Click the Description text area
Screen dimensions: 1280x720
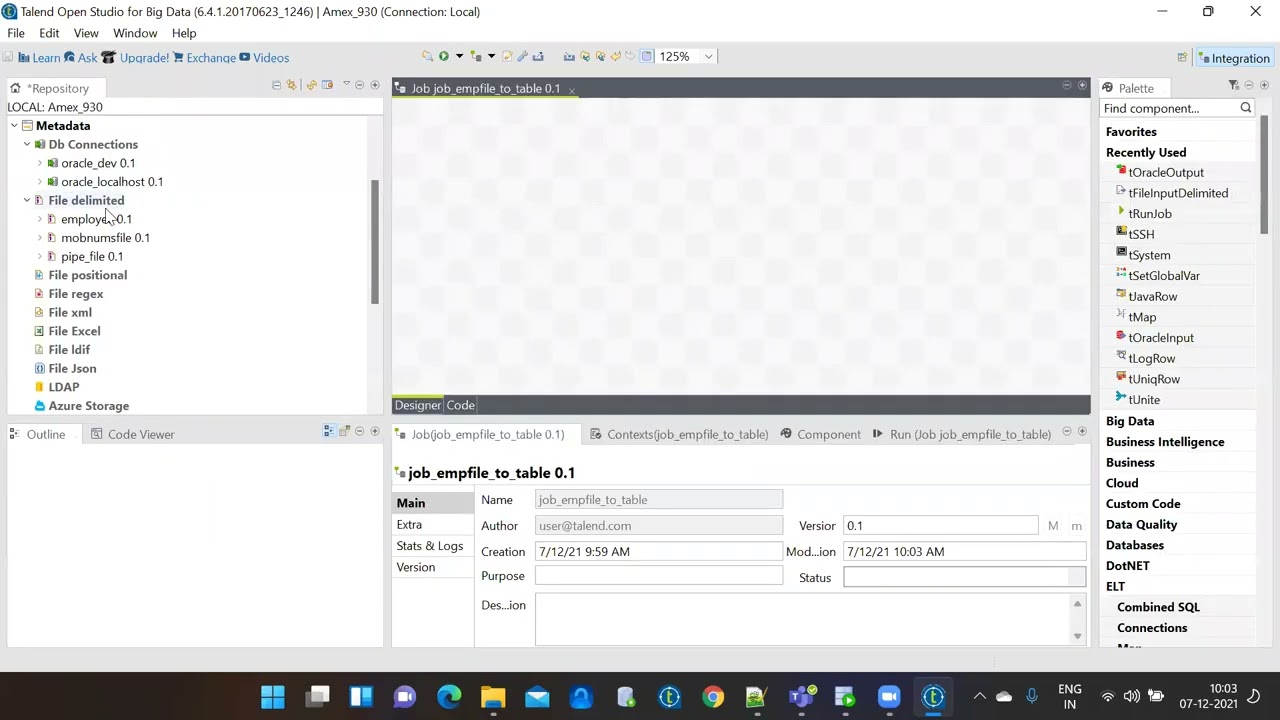803,620
